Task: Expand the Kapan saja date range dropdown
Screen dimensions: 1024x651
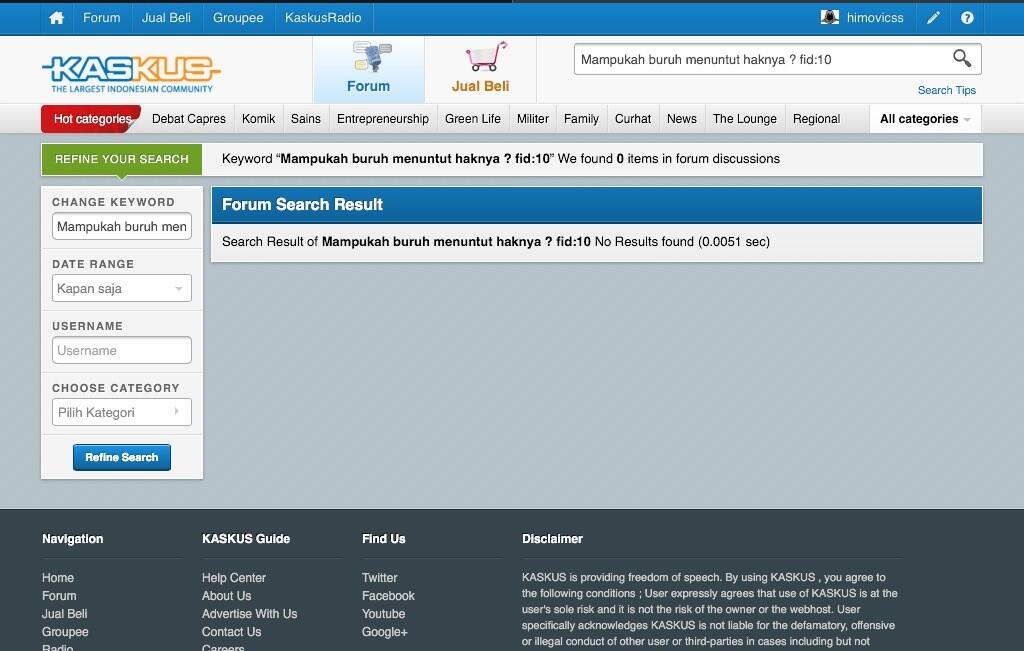Action: (x=121, y=288)
